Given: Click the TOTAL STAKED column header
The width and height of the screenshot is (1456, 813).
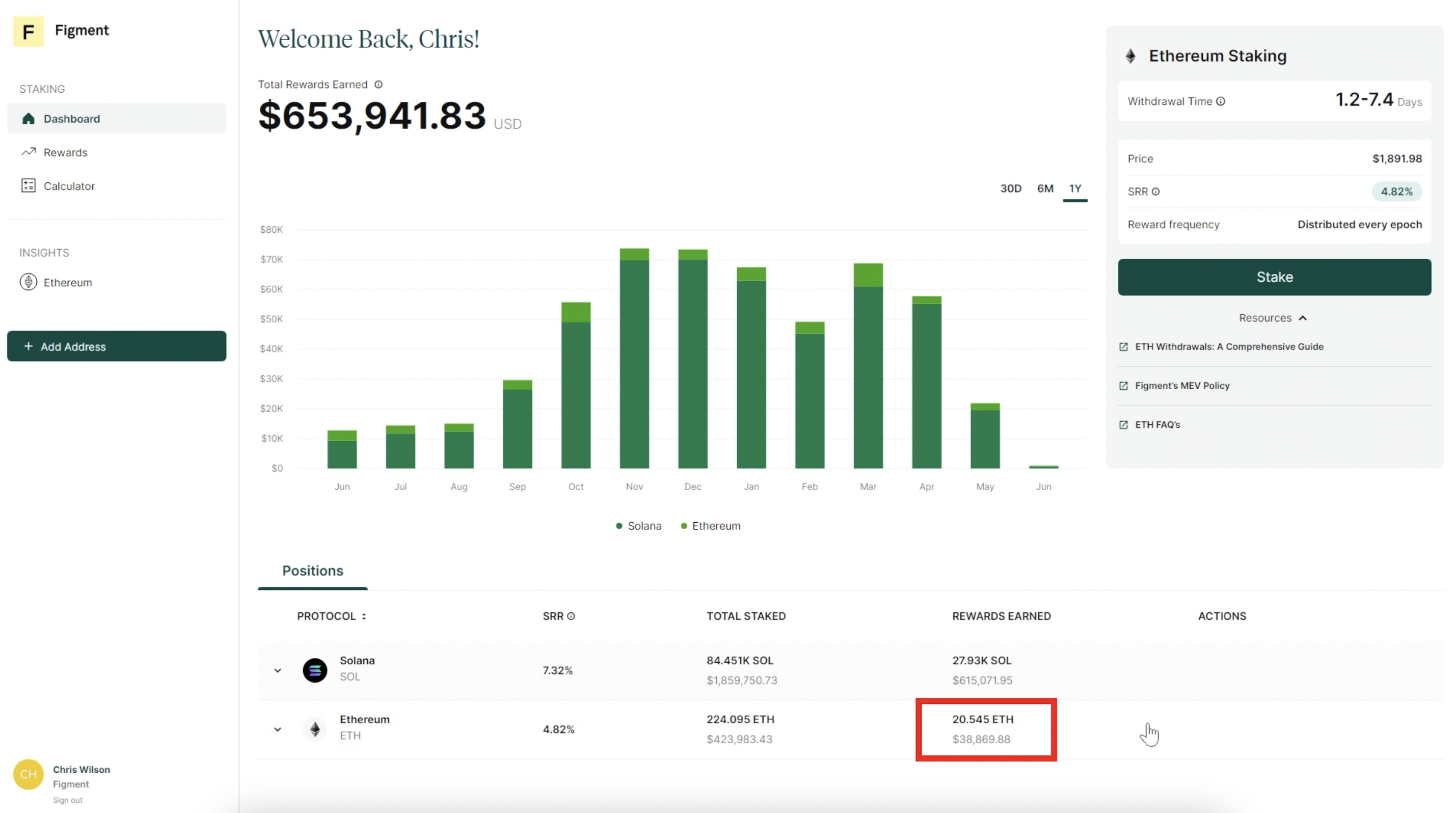Looking at the screenshot, I should coord(746,616).
